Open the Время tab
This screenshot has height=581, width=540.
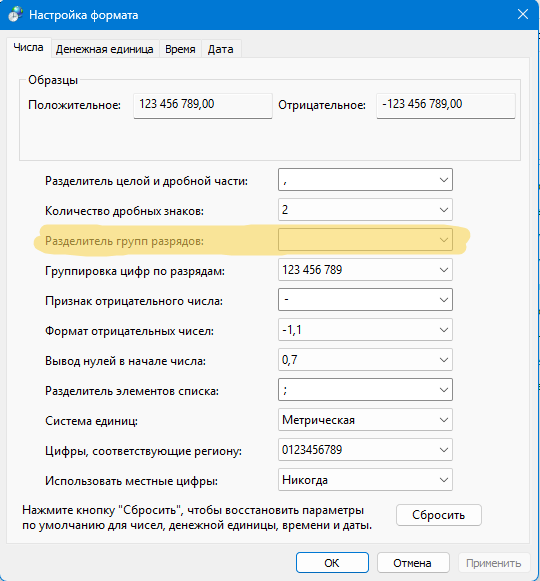coord(180,49)
